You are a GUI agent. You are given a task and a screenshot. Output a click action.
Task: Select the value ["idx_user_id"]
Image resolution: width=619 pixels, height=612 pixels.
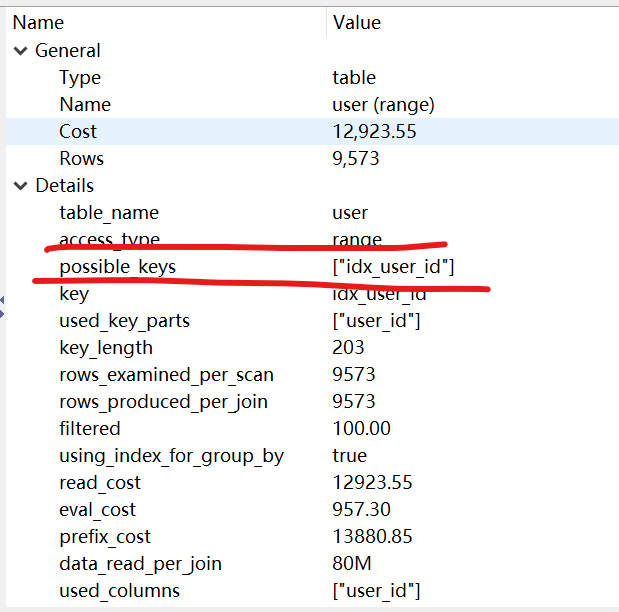pyautogui.click(x=393, y=267)
